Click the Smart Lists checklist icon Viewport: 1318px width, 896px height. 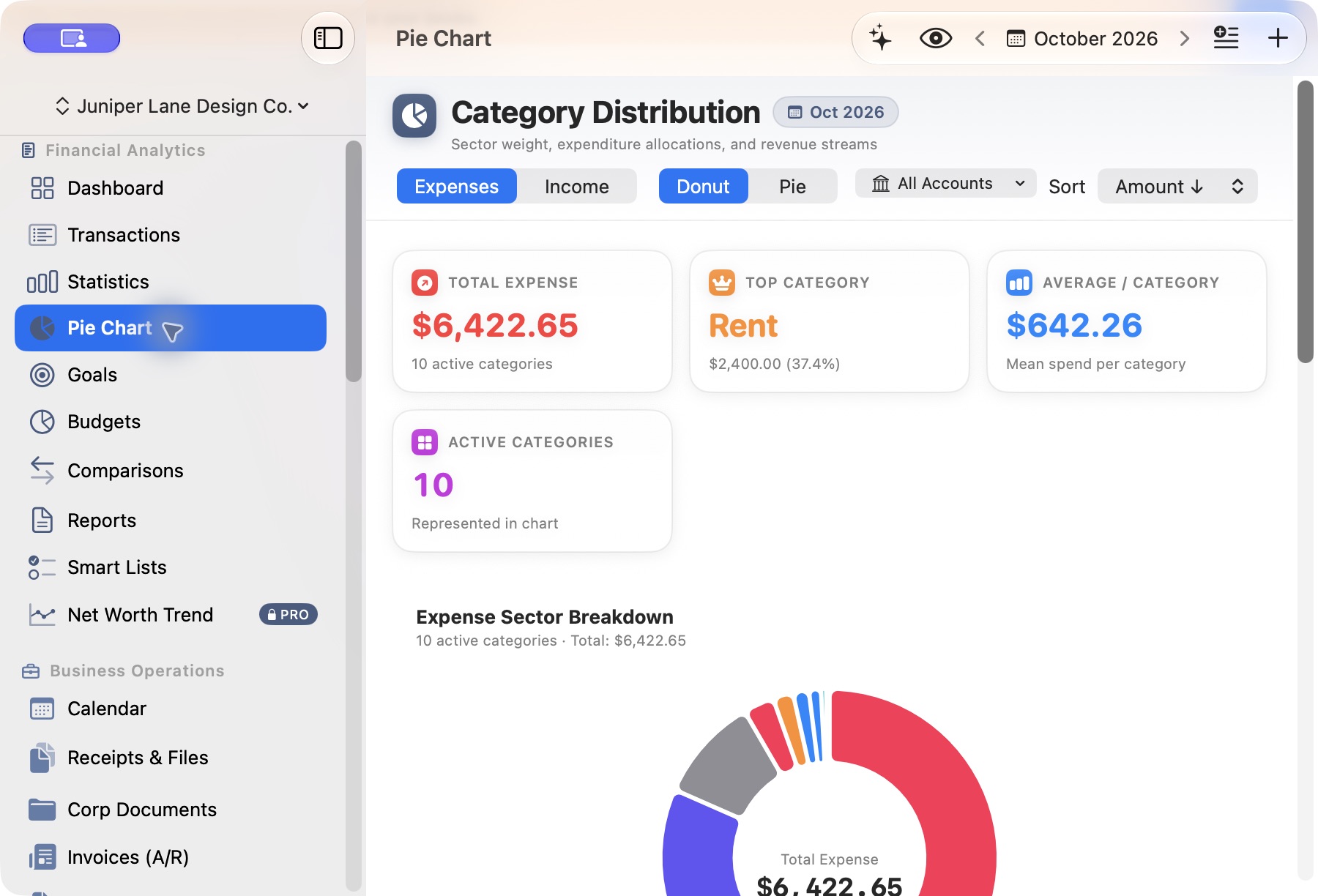point(42,567)
